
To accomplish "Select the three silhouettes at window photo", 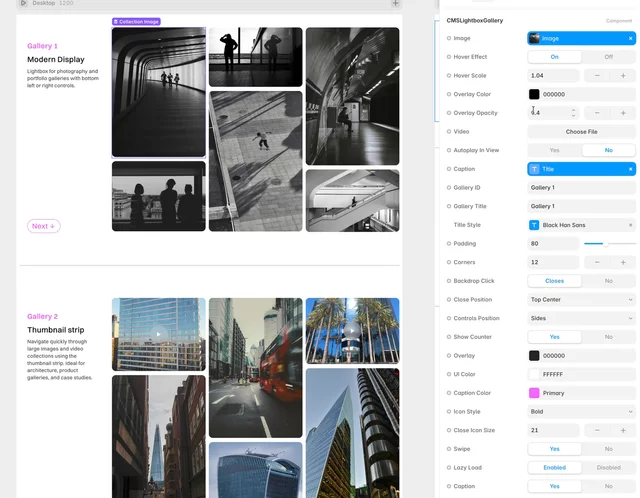I will 159,196.
